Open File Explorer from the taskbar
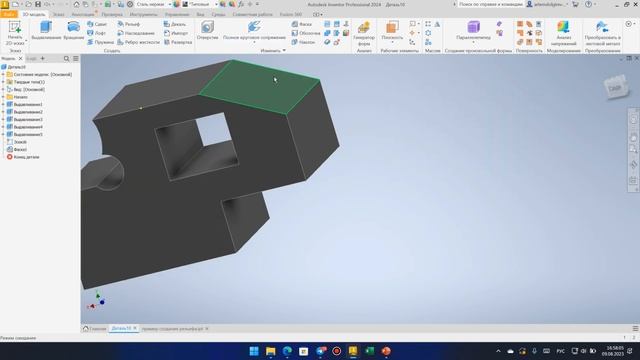The height and width of the screenshot is (360, 640). 271,351
